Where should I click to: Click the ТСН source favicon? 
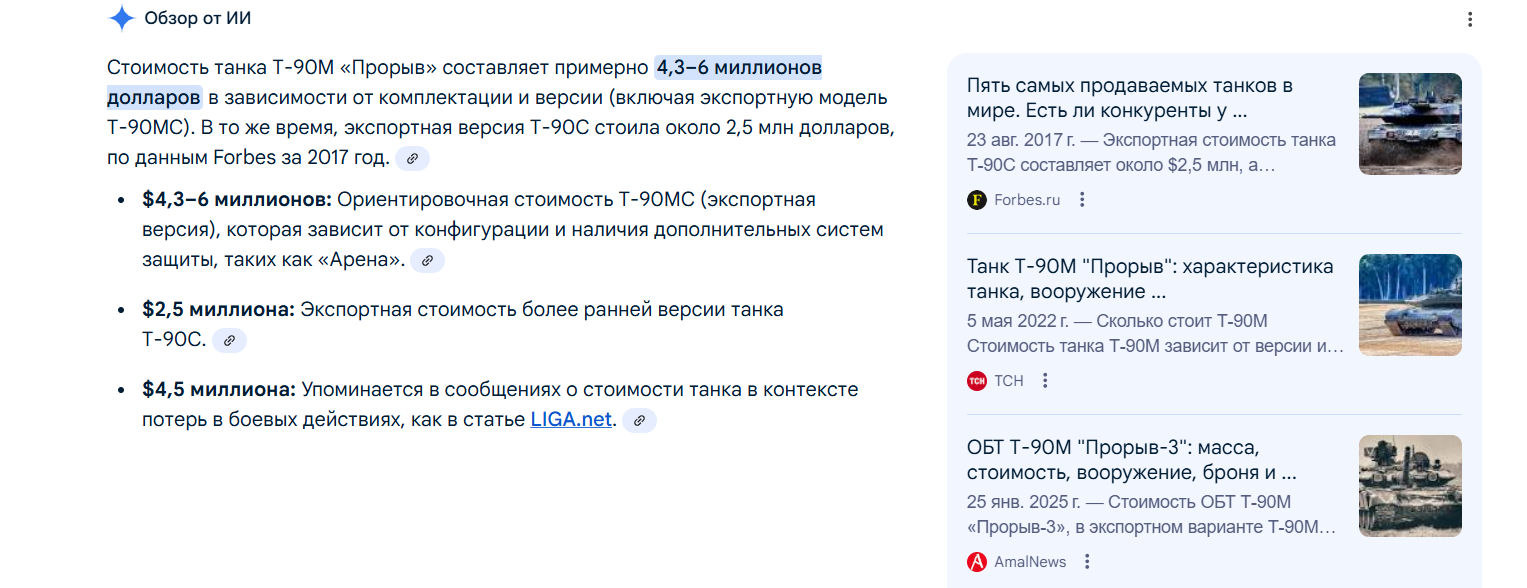click(x=977, y=380)
